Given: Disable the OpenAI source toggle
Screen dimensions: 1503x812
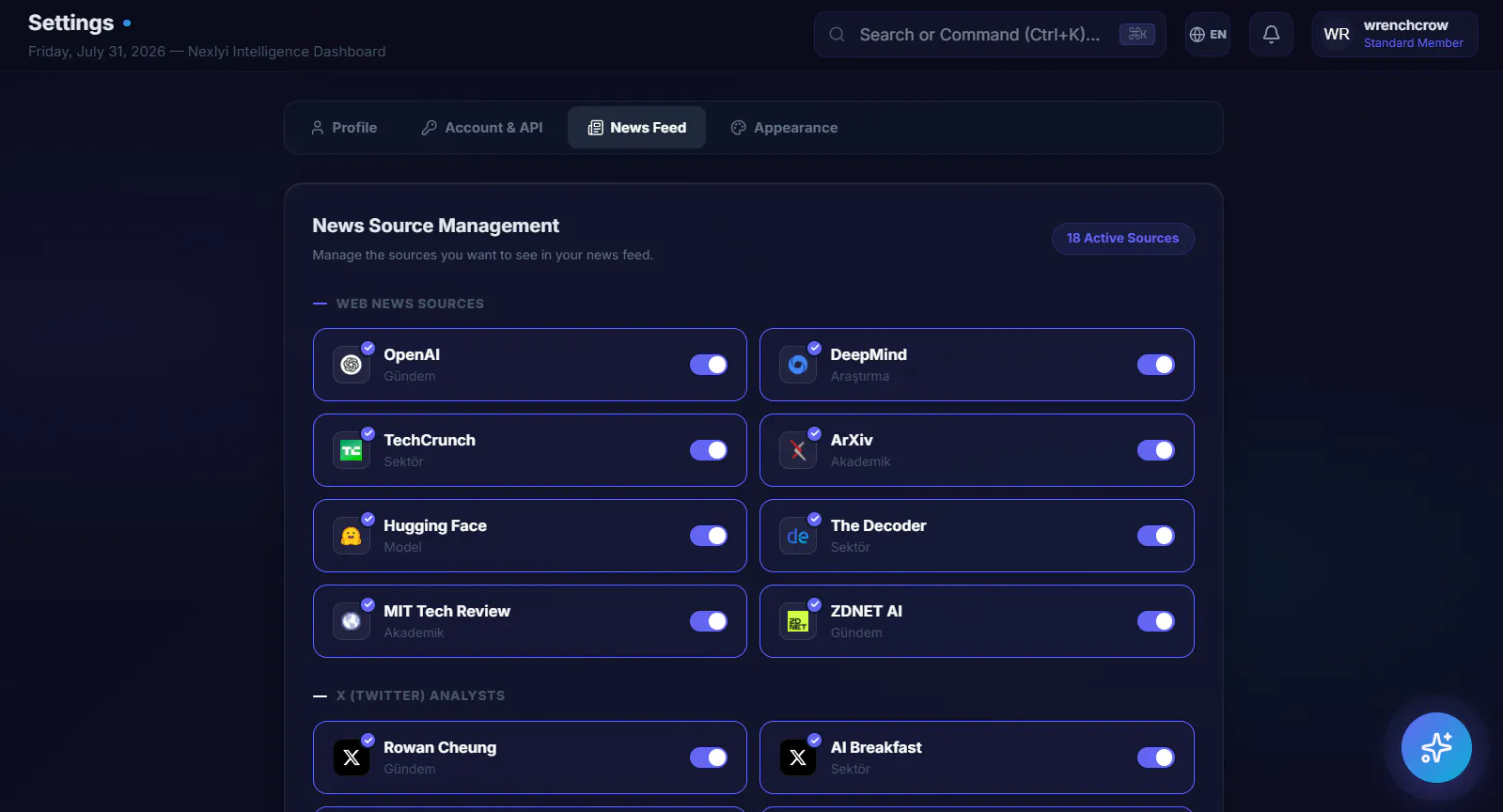Looking at the screenshot, I should pos(709,365).
